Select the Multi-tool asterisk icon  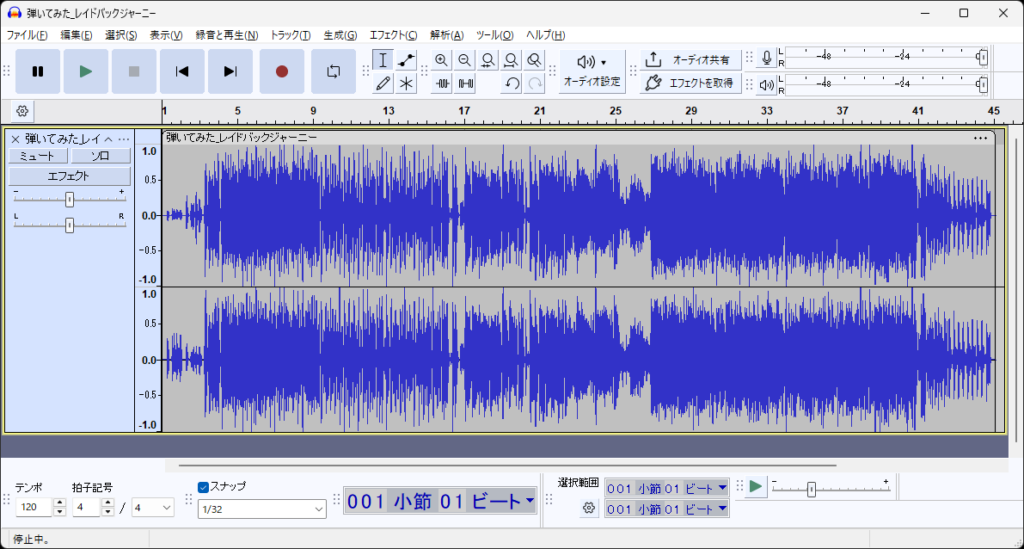tap(406, 83)
